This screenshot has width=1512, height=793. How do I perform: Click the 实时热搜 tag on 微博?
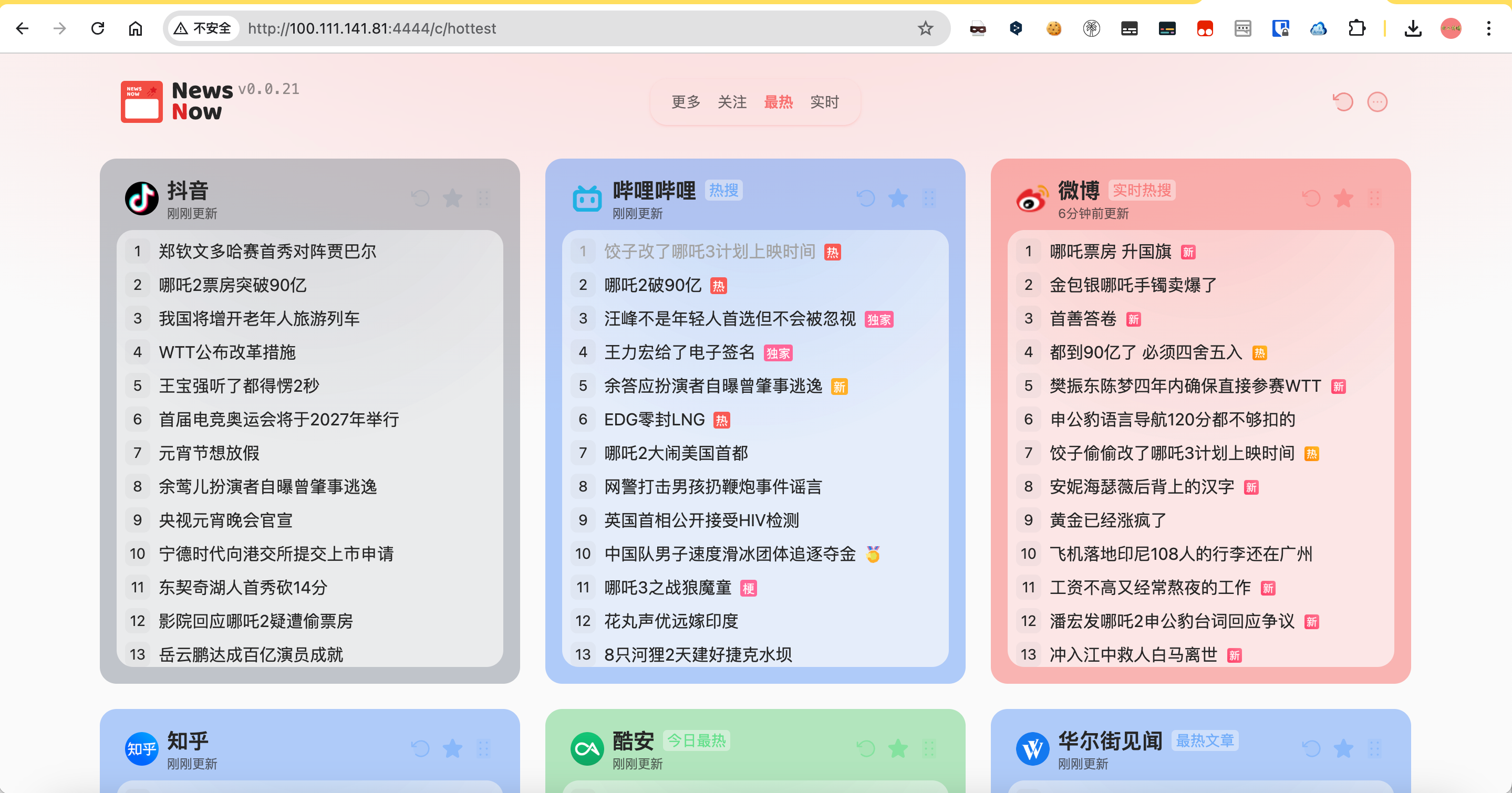(x=1142, y=190)
